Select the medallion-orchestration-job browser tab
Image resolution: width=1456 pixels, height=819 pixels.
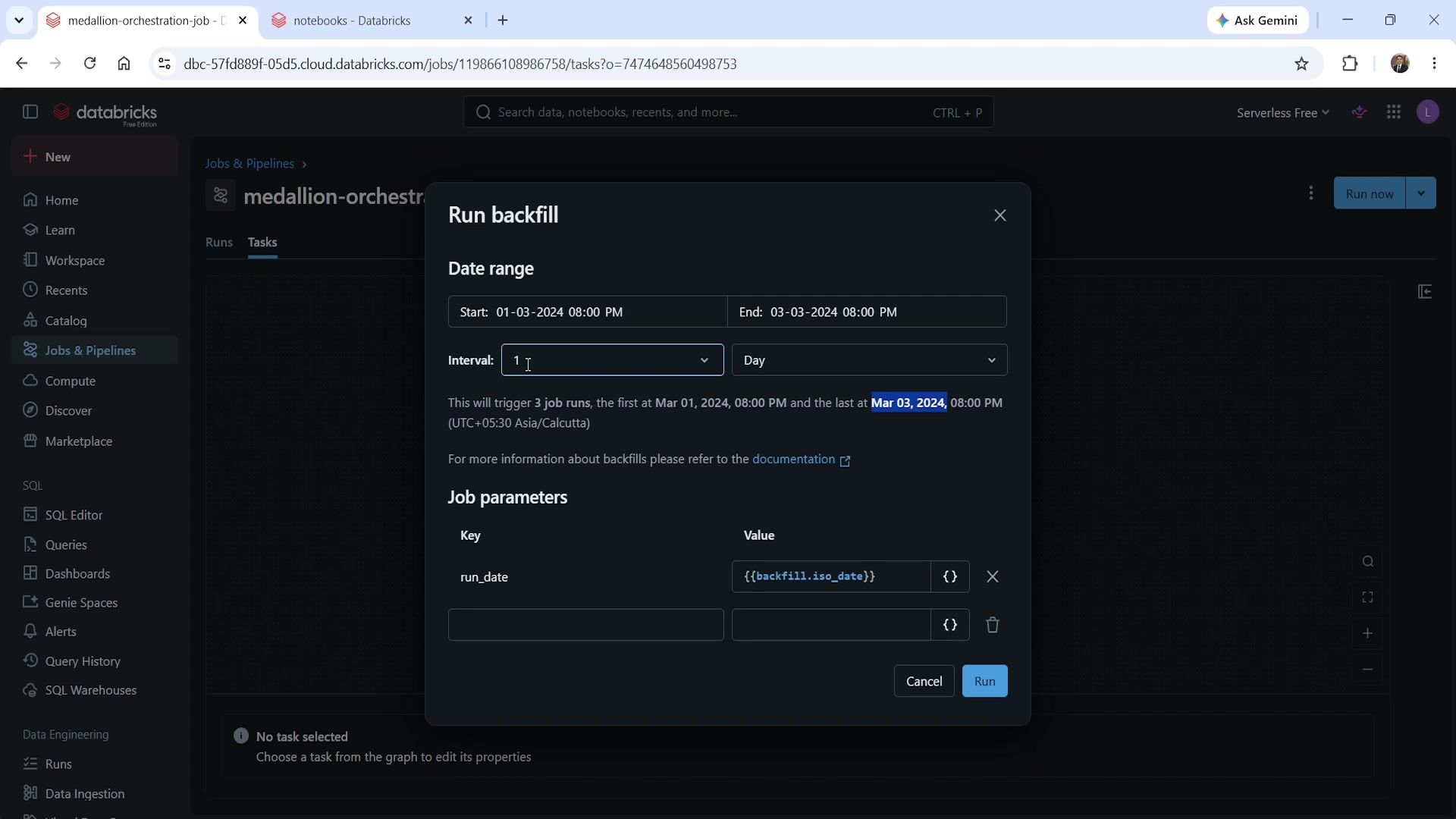[148, 20]
